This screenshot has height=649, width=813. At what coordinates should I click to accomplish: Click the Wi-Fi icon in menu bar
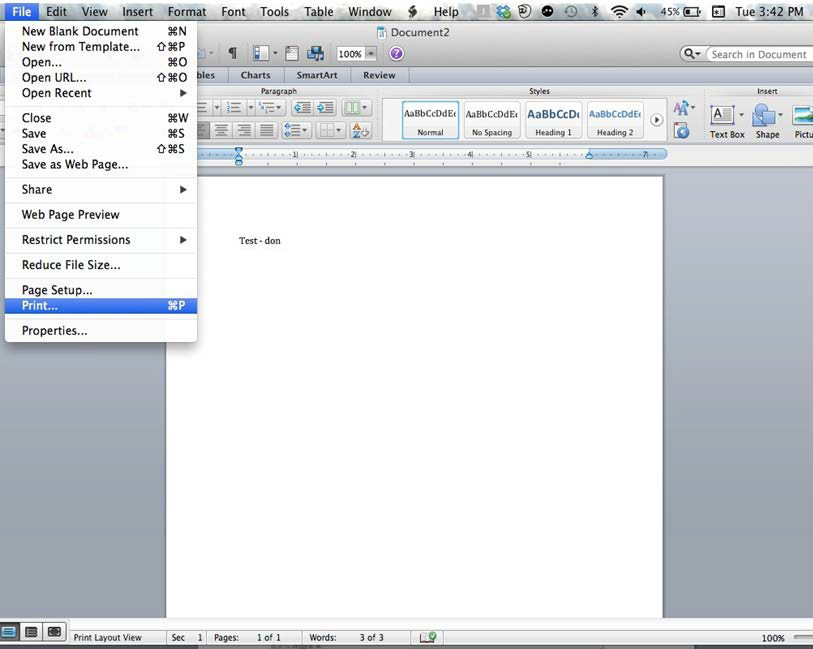tap(619, 11)
